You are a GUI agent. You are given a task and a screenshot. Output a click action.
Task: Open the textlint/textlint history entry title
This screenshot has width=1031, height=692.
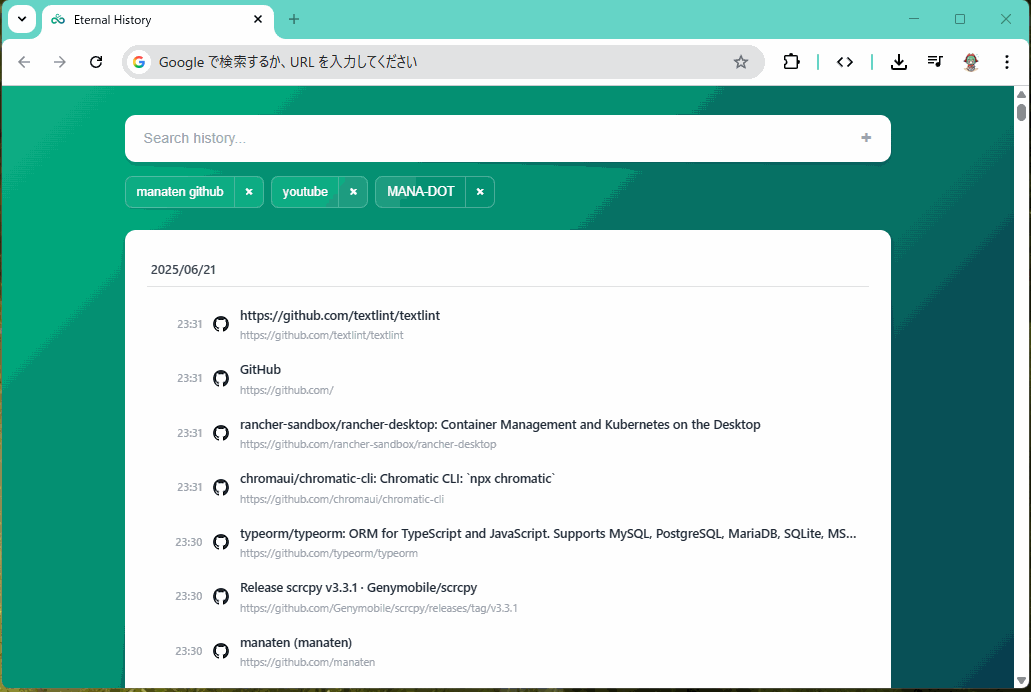340,316
